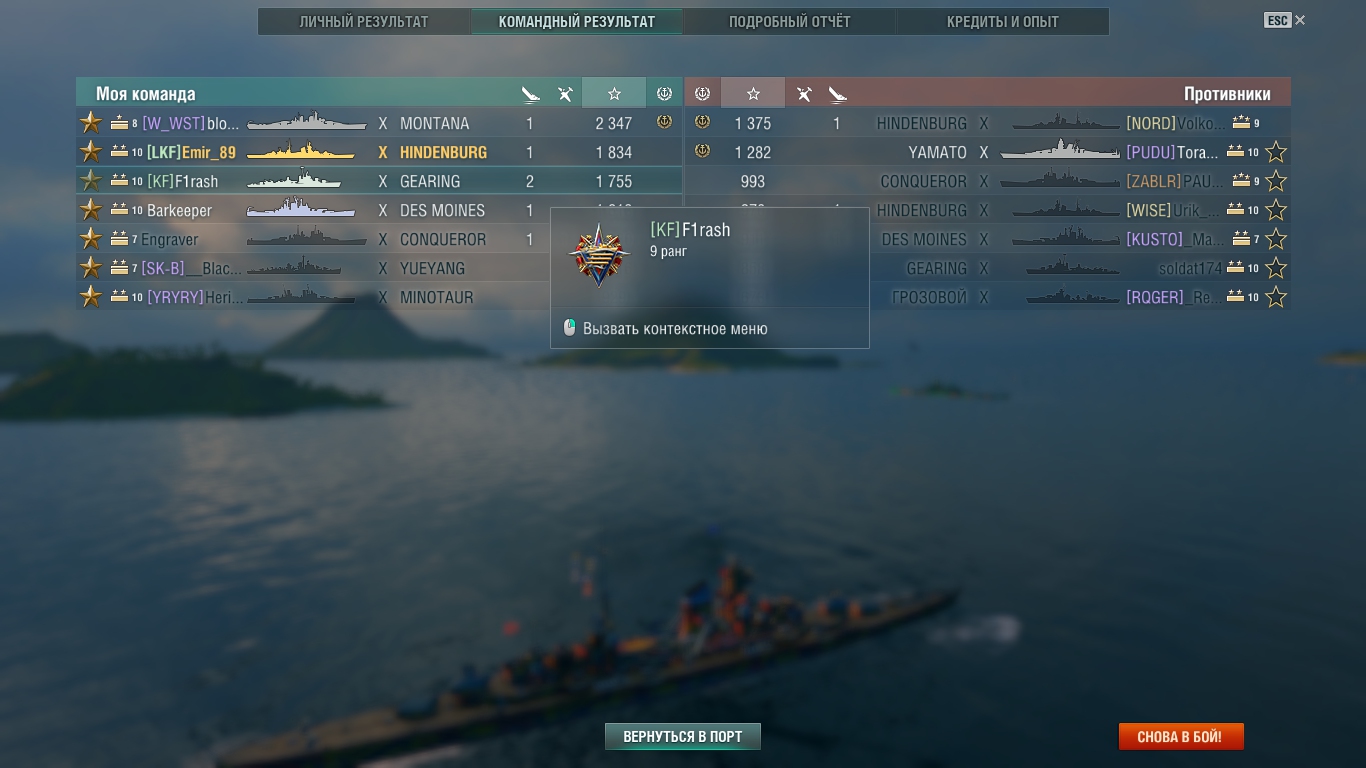Sort opponents by planes shot down icon
Viewport: 1366px width, 768px height.
[803, 94]
